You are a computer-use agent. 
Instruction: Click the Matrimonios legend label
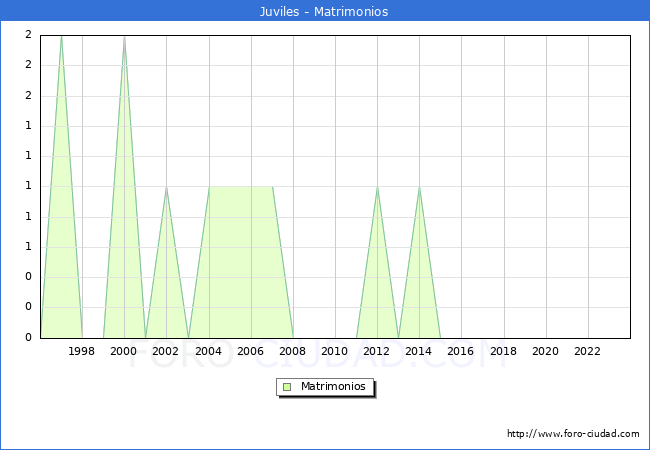333,387
